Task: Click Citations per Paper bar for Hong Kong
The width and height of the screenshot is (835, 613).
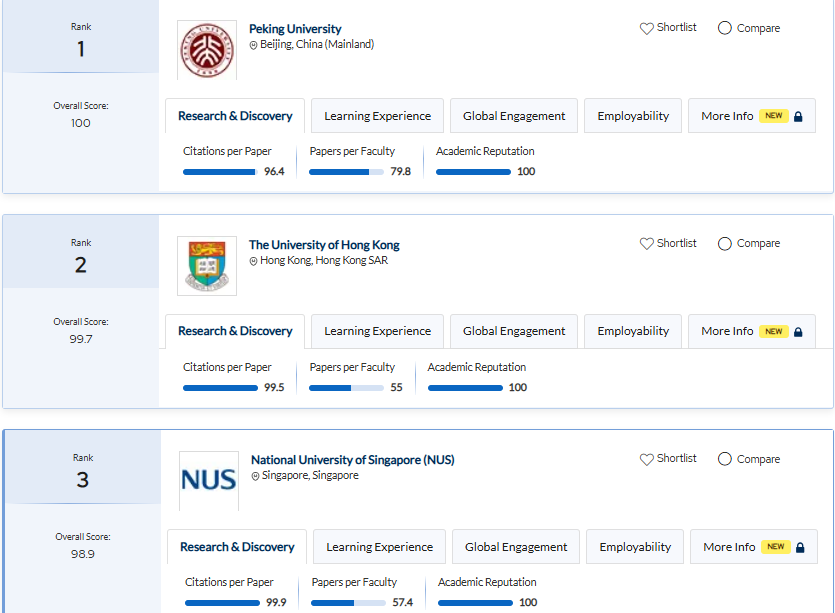Action: [220, 388]
